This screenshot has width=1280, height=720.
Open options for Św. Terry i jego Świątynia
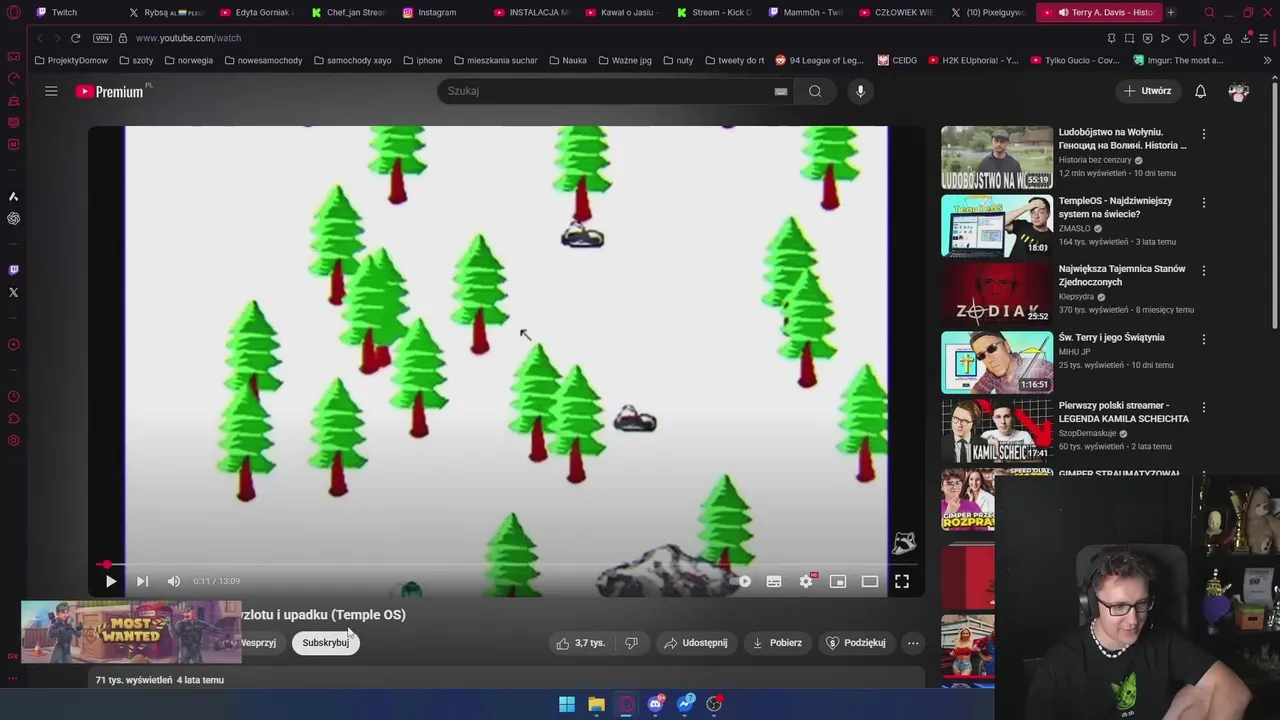coord(1204,339)
